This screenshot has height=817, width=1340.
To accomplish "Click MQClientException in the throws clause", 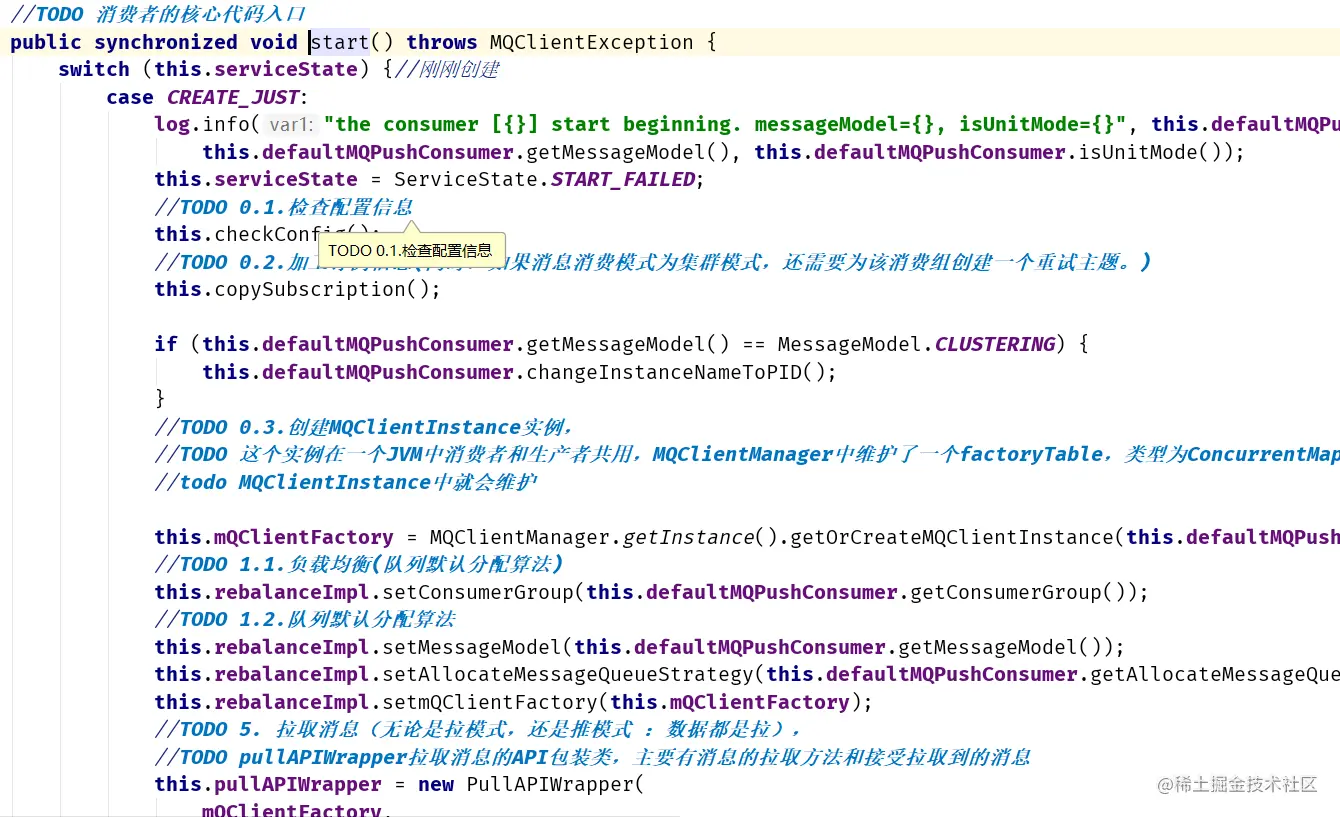I will tap(591, 42).
